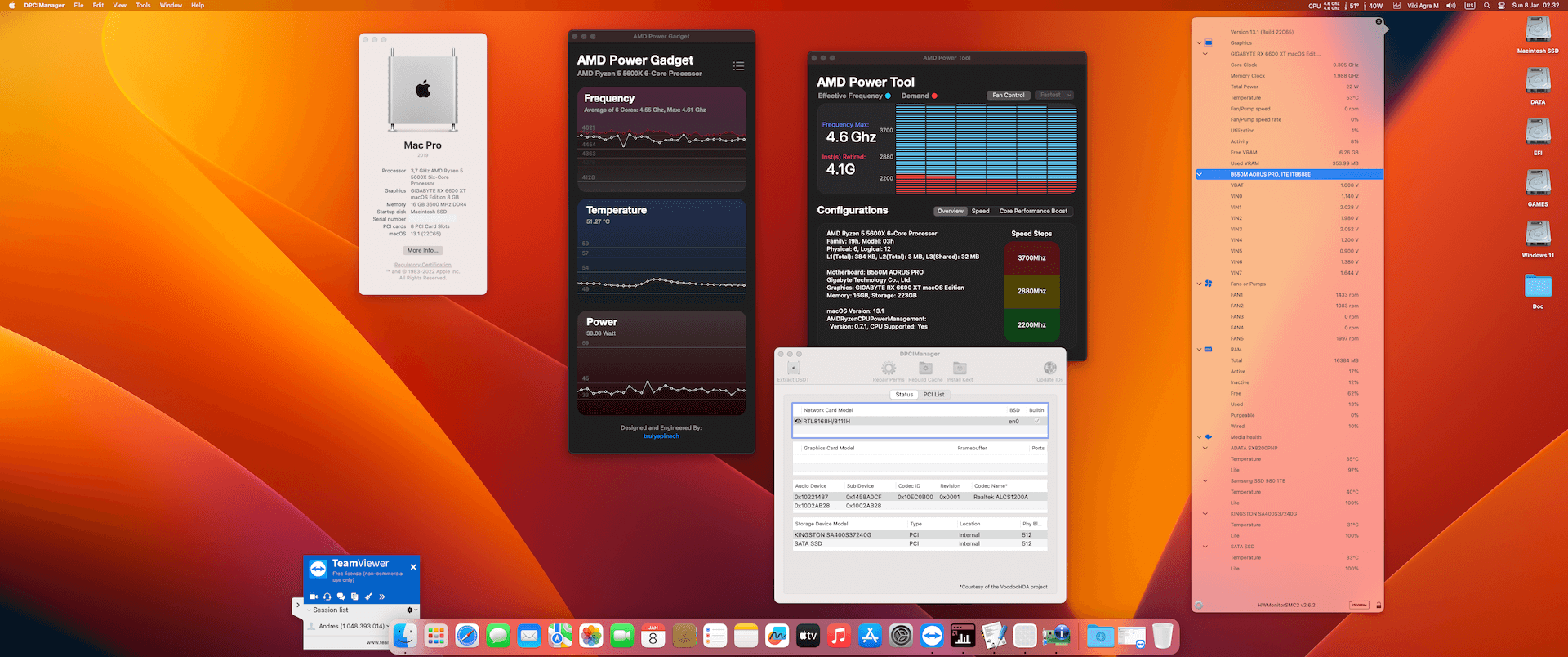
Task: Collapse RAM group in HWMonitorSMC2
Action: (x=1200, y=350)
